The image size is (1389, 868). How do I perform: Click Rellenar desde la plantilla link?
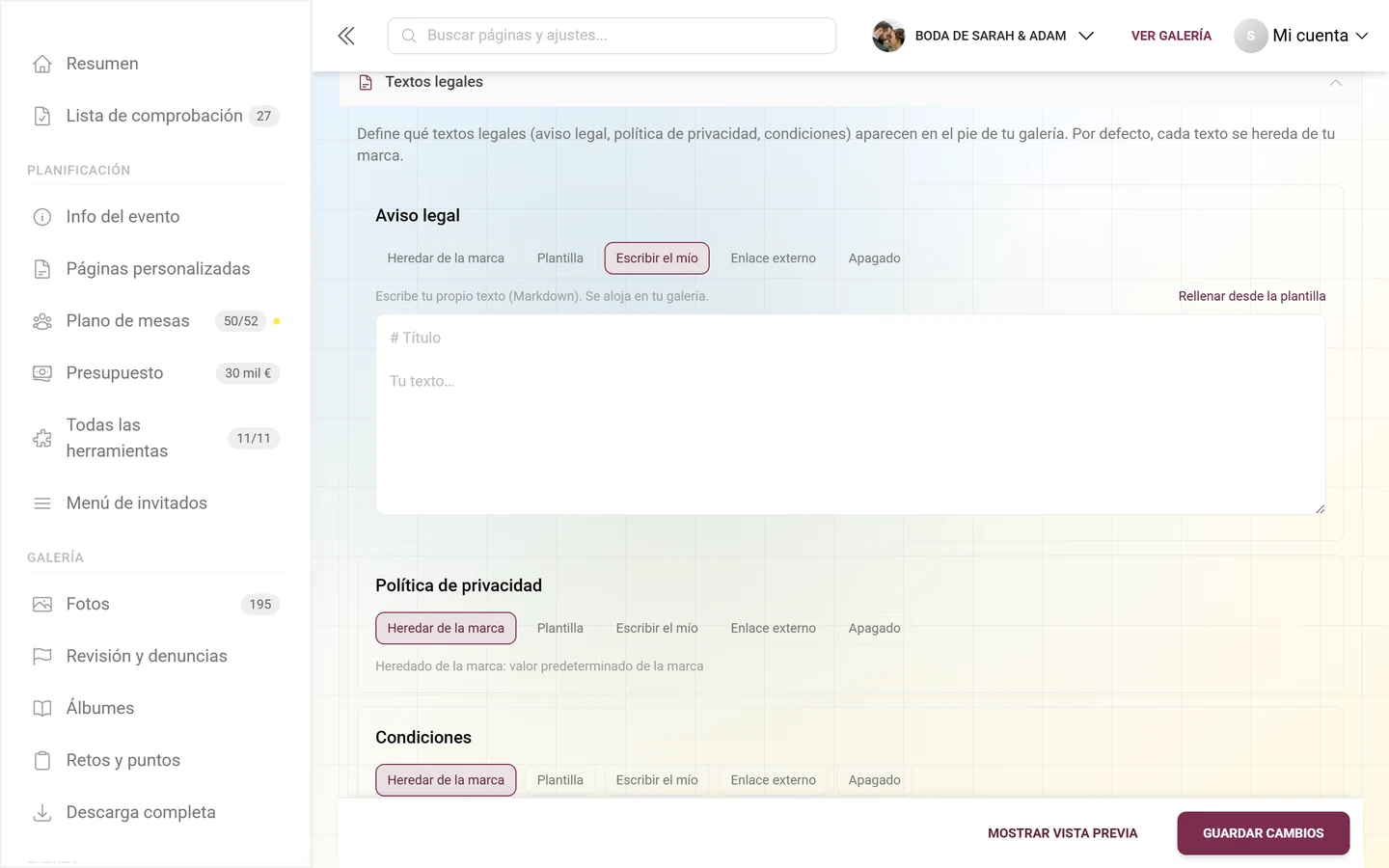(x=1252, y=296)
